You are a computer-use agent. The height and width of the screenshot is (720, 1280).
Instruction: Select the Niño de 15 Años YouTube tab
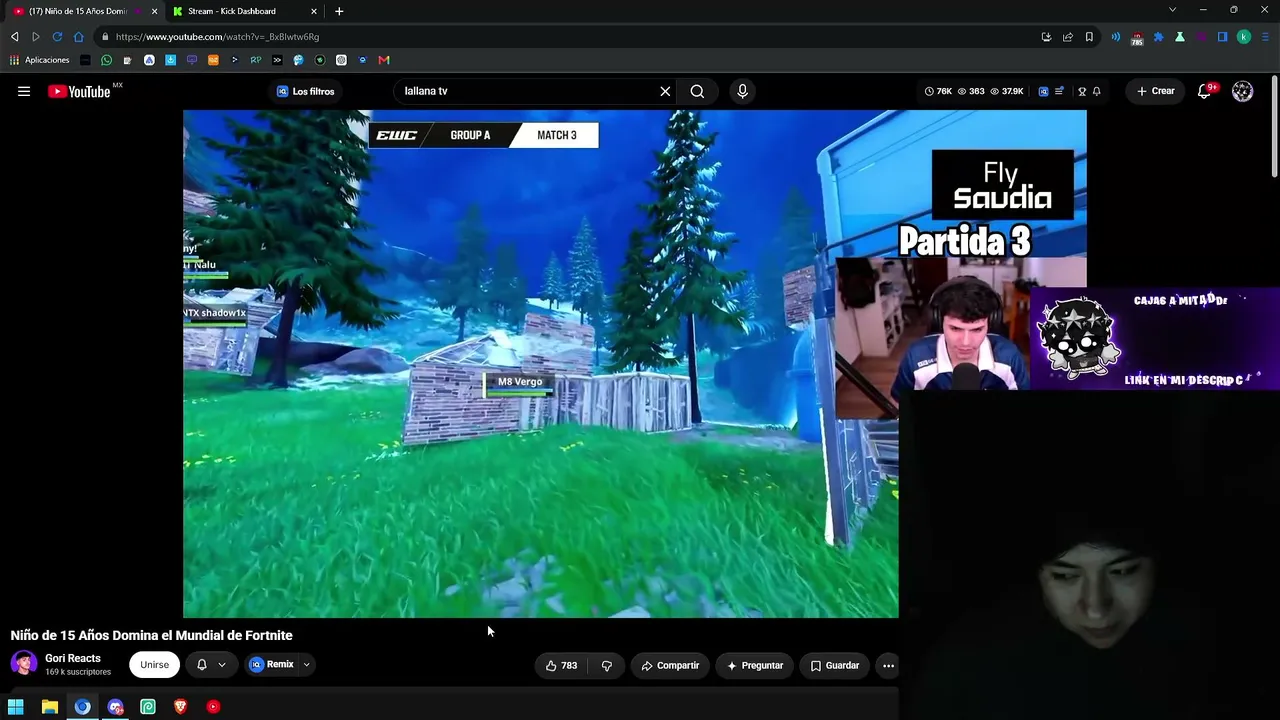(78, 11)
